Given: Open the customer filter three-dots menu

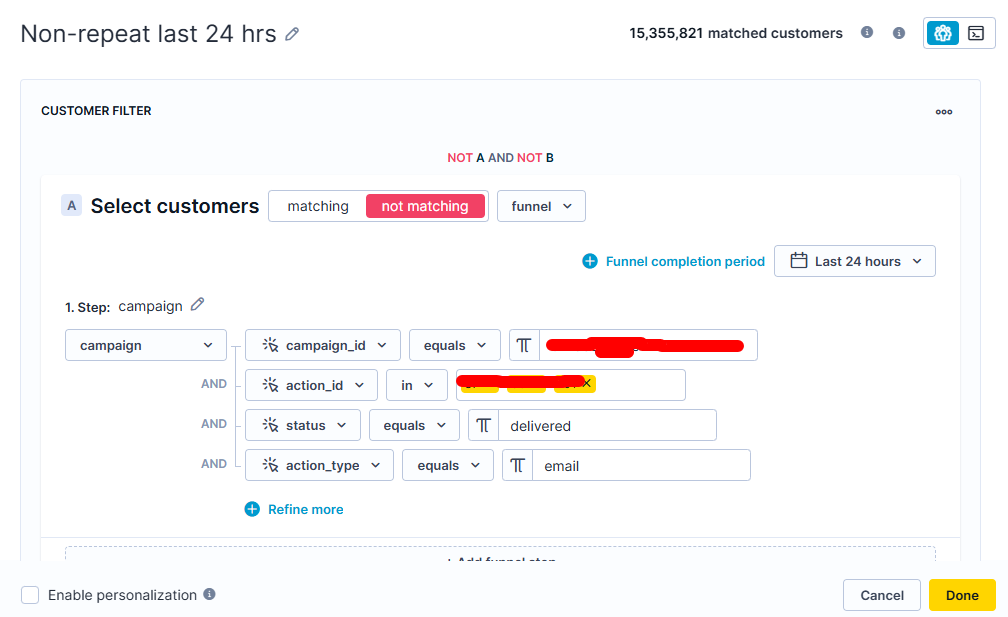Looking at the screenshot, I should coord(943,112).
